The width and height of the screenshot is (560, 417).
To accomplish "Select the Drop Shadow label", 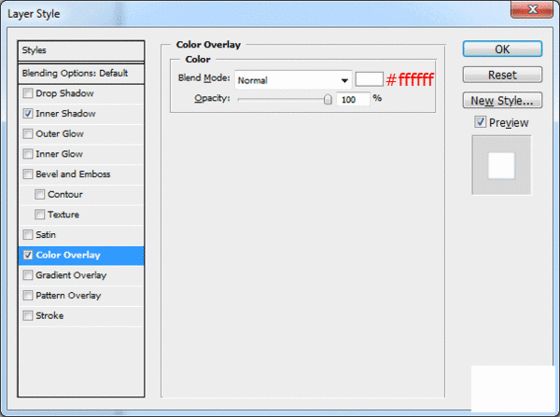I will (x=65, y=94).
